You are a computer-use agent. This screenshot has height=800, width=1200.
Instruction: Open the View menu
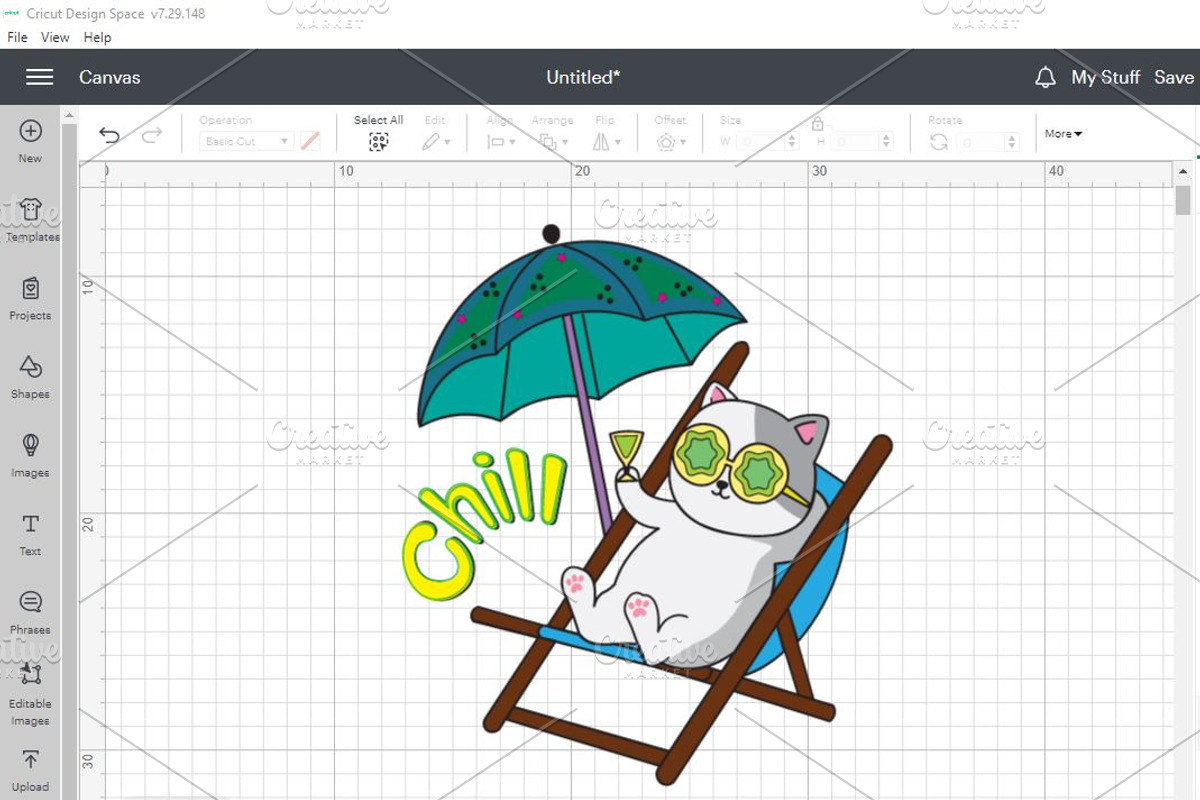point(55,37)
